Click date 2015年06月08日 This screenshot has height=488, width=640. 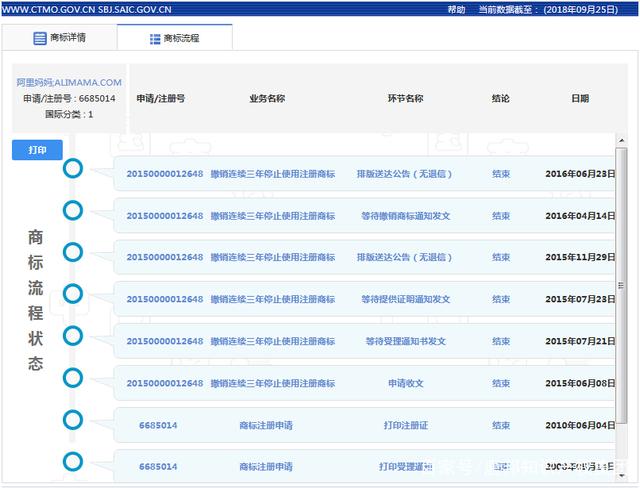click(580, 383)
